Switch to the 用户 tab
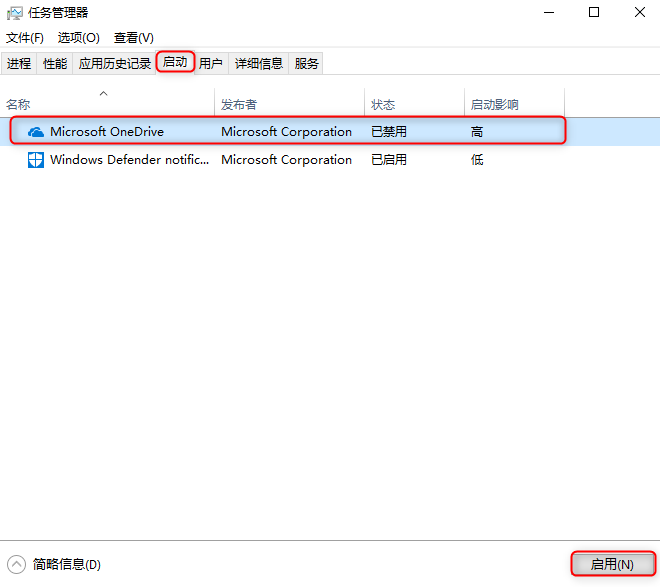The height and width of the screenshot is (587, 660). pyautogui.click(x=210, y=64)
